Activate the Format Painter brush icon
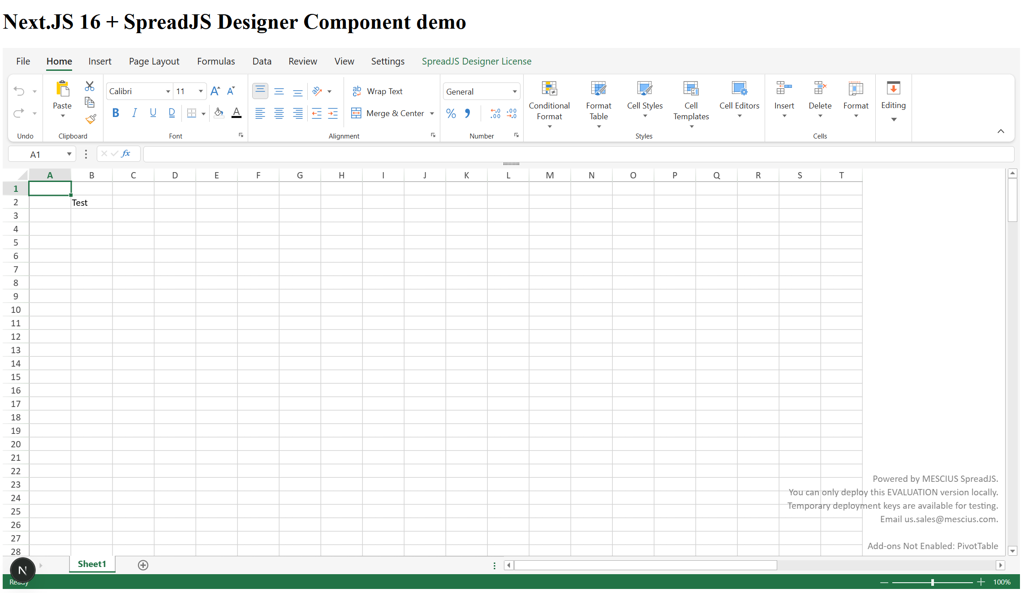Viewport: 1024px width, 593px height. pos(90,119)
